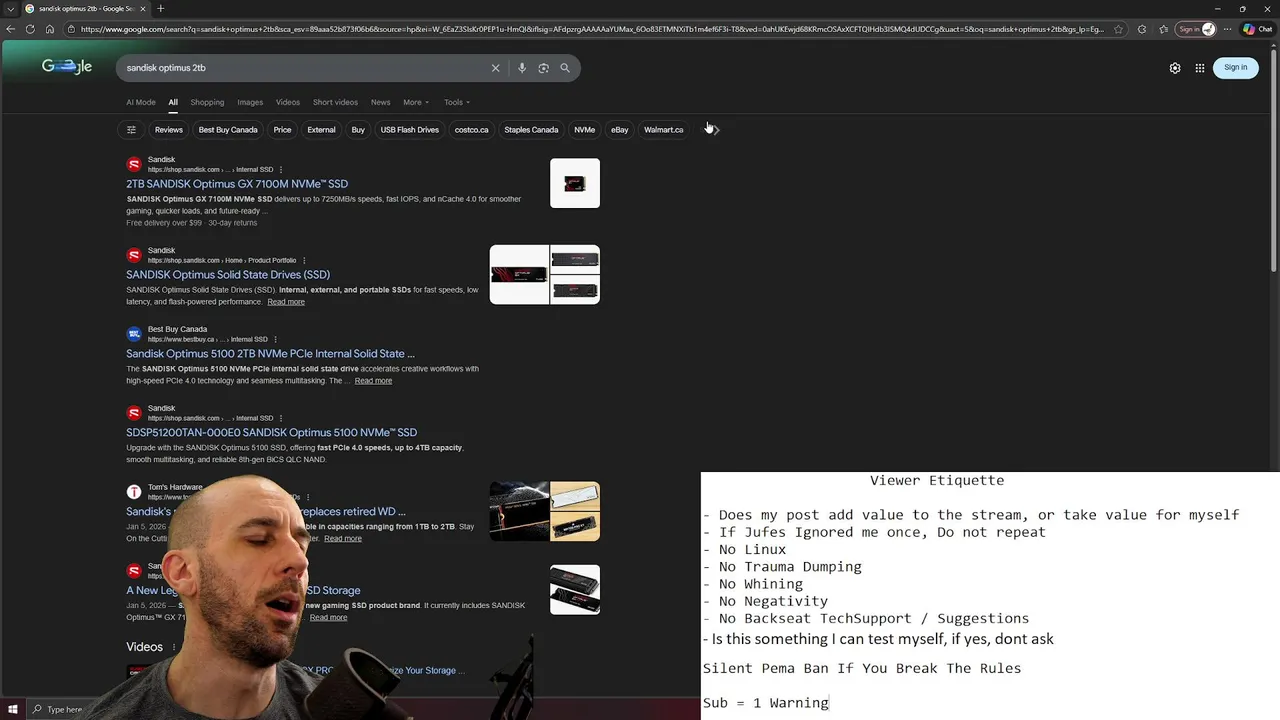This screenshot has height=720, width=1280.
Task: Apply the costco.ca filter chip
Action: pyautogui.click(x=472, y=129)
